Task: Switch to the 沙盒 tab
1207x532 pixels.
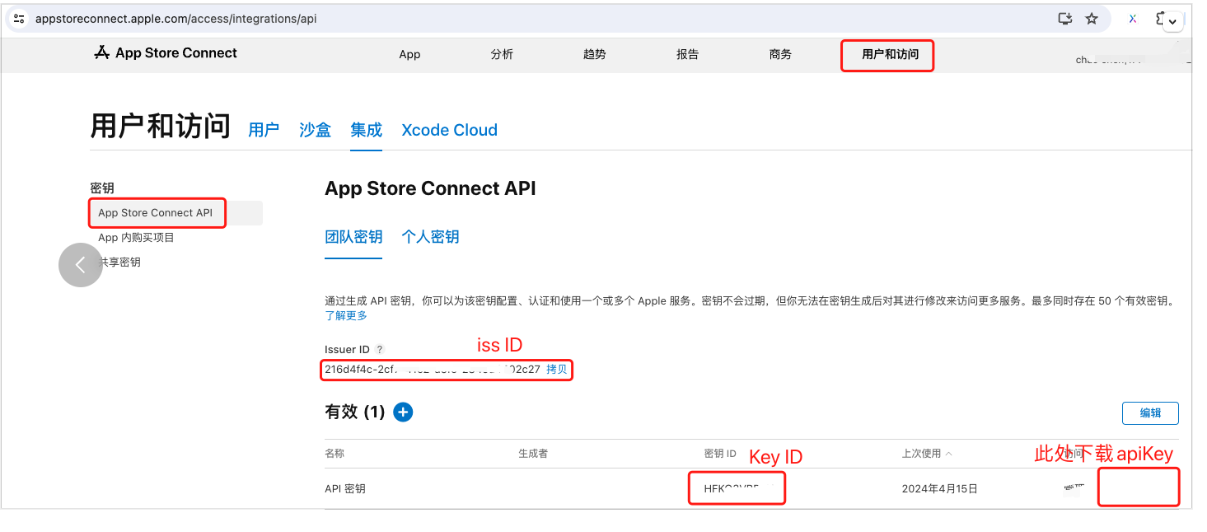Action: pyautogui.click(x=315, y=130)
